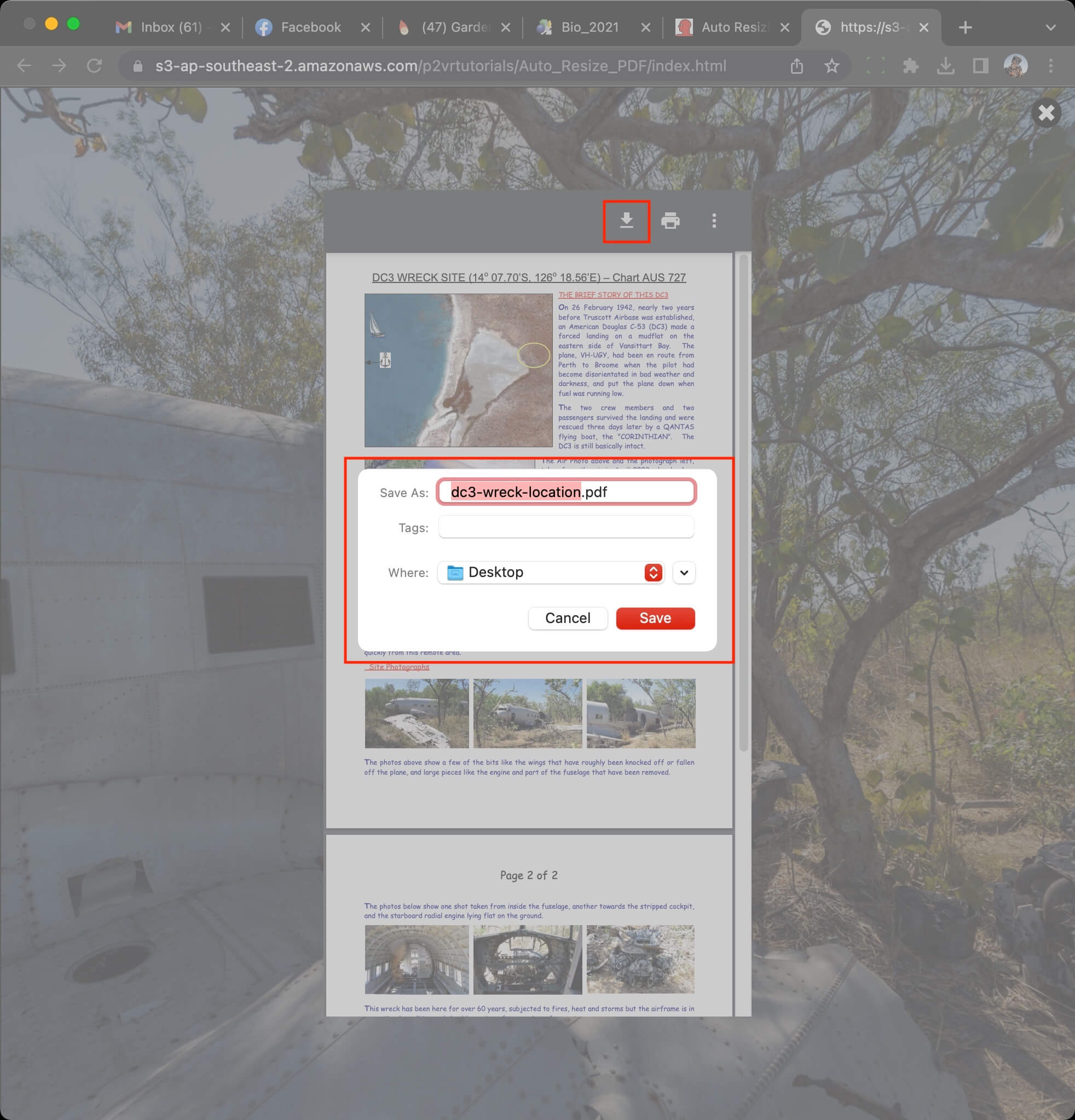Expand the save dialog with chevron button
The height and width of the screenshot is (1120, 1075).
click(684, 573)
